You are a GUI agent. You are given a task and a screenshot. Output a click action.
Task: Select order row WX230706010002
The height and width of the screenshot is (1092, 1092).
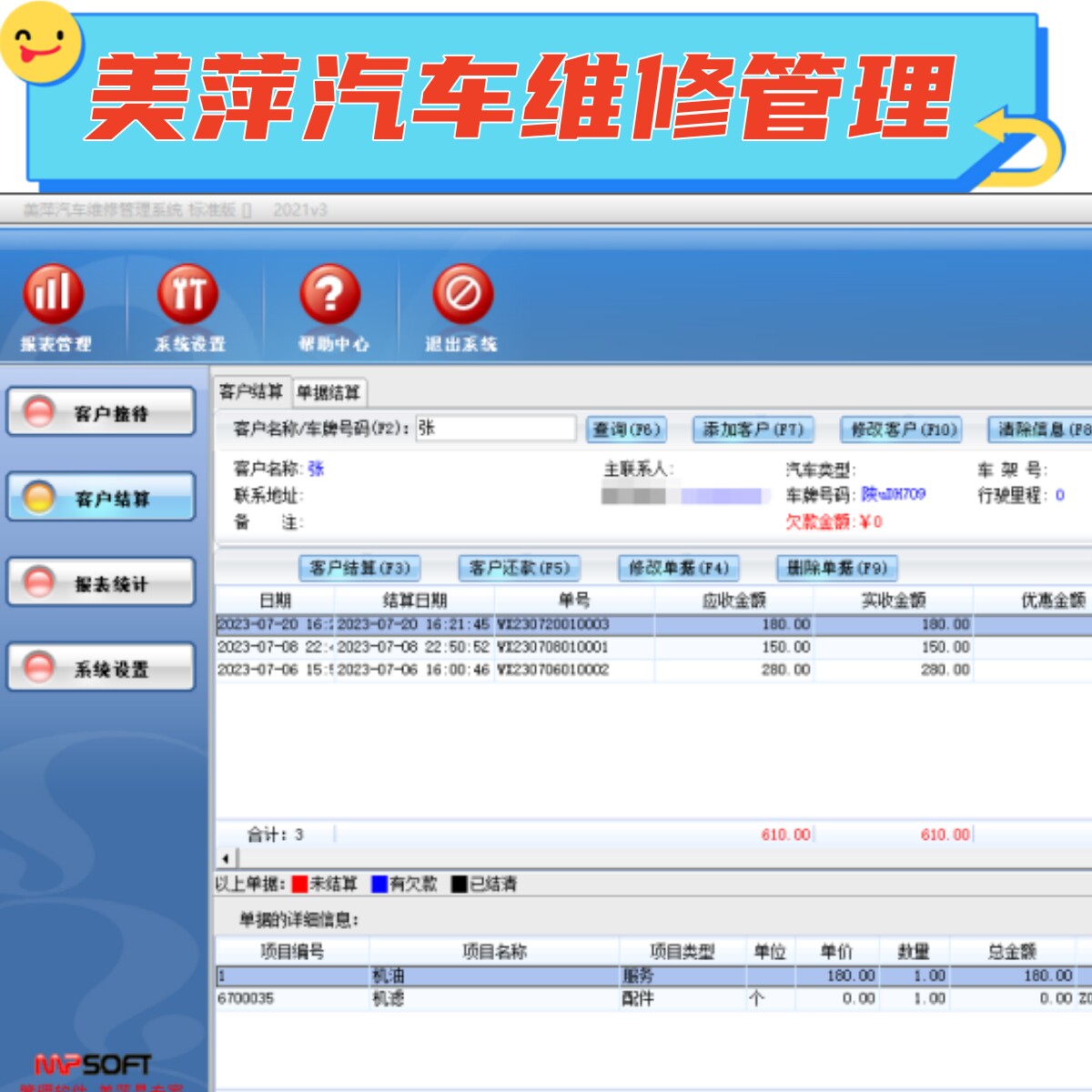pos(653,670)
